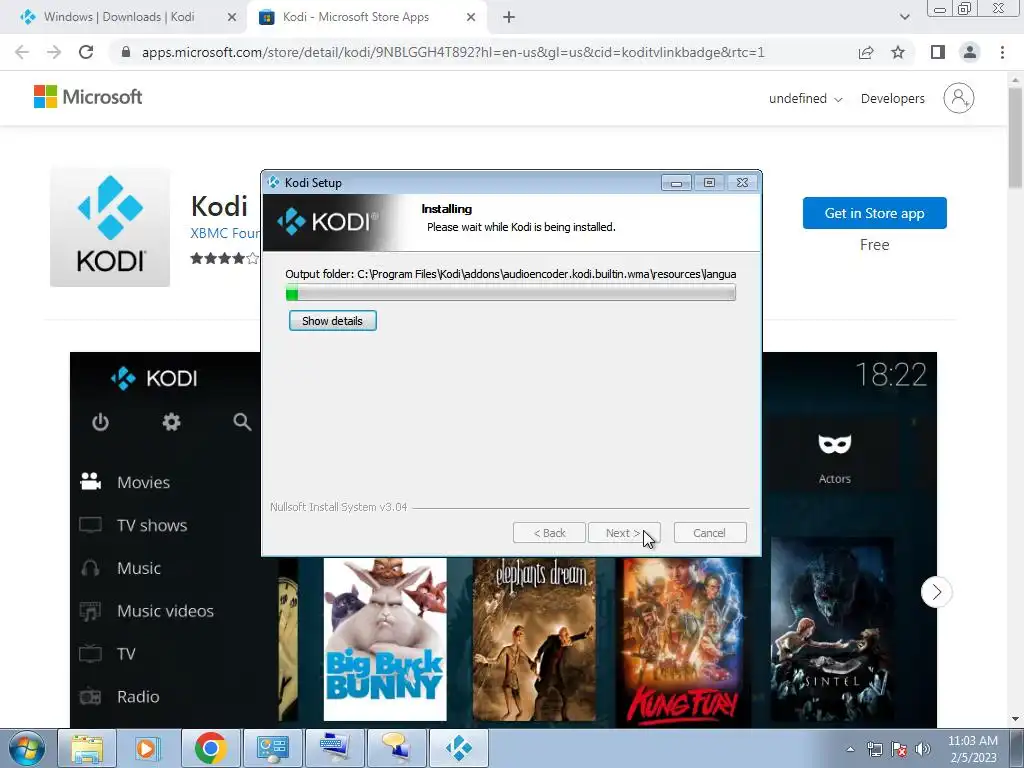The image size is (1024, 768).
Task: Click Show details in Kodi Setup
Action: [332, 321]
